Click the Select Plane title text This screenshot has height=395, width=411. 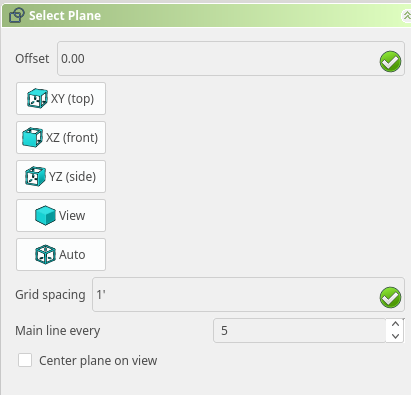click(65, 16)
